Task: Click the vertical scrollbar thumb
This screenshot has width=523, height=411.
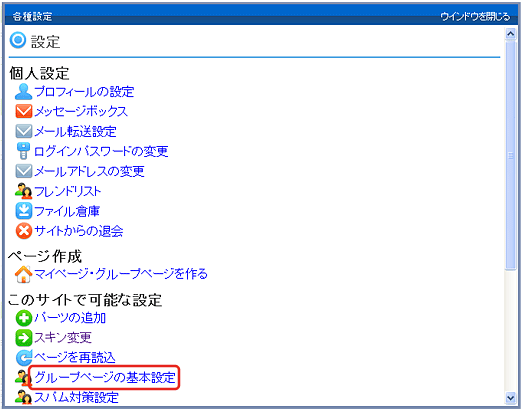Action: (x=511, y=155)
